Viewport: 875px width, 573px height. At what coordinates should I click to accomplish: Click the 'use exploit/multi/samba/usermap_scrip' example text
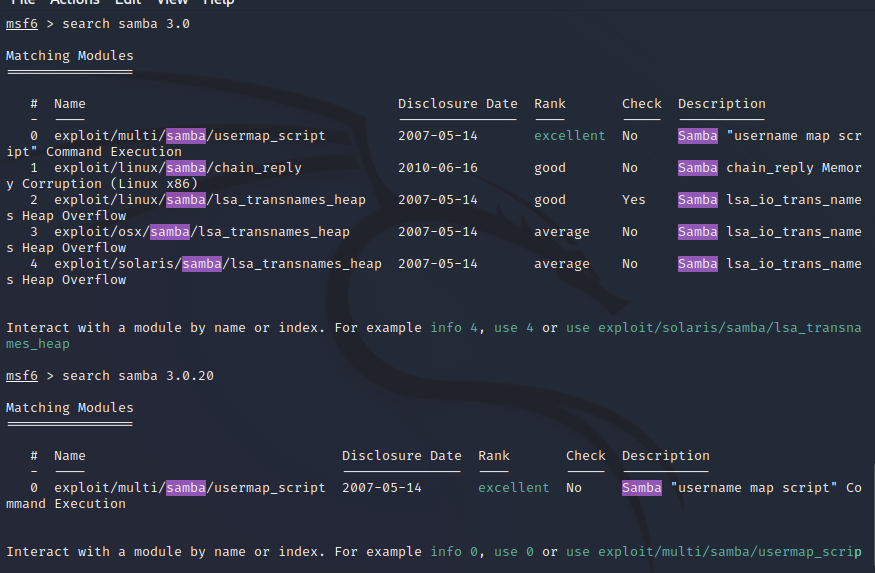[x=714, y=552]
